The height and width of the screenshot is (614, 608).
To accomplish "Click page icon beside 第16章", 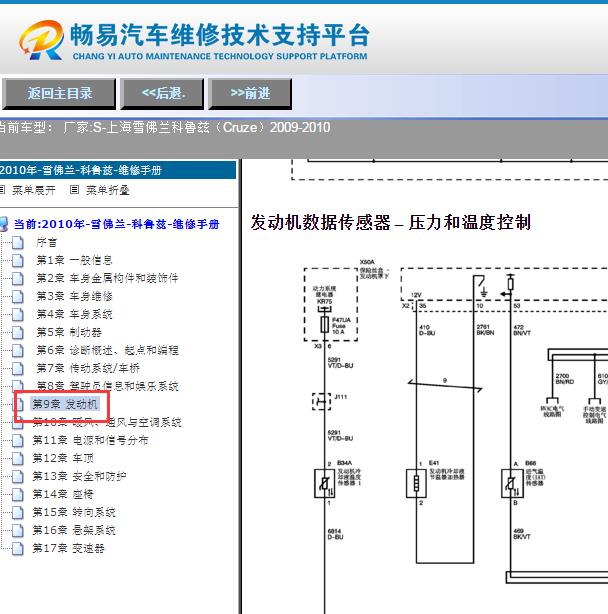I will point(18,531).
